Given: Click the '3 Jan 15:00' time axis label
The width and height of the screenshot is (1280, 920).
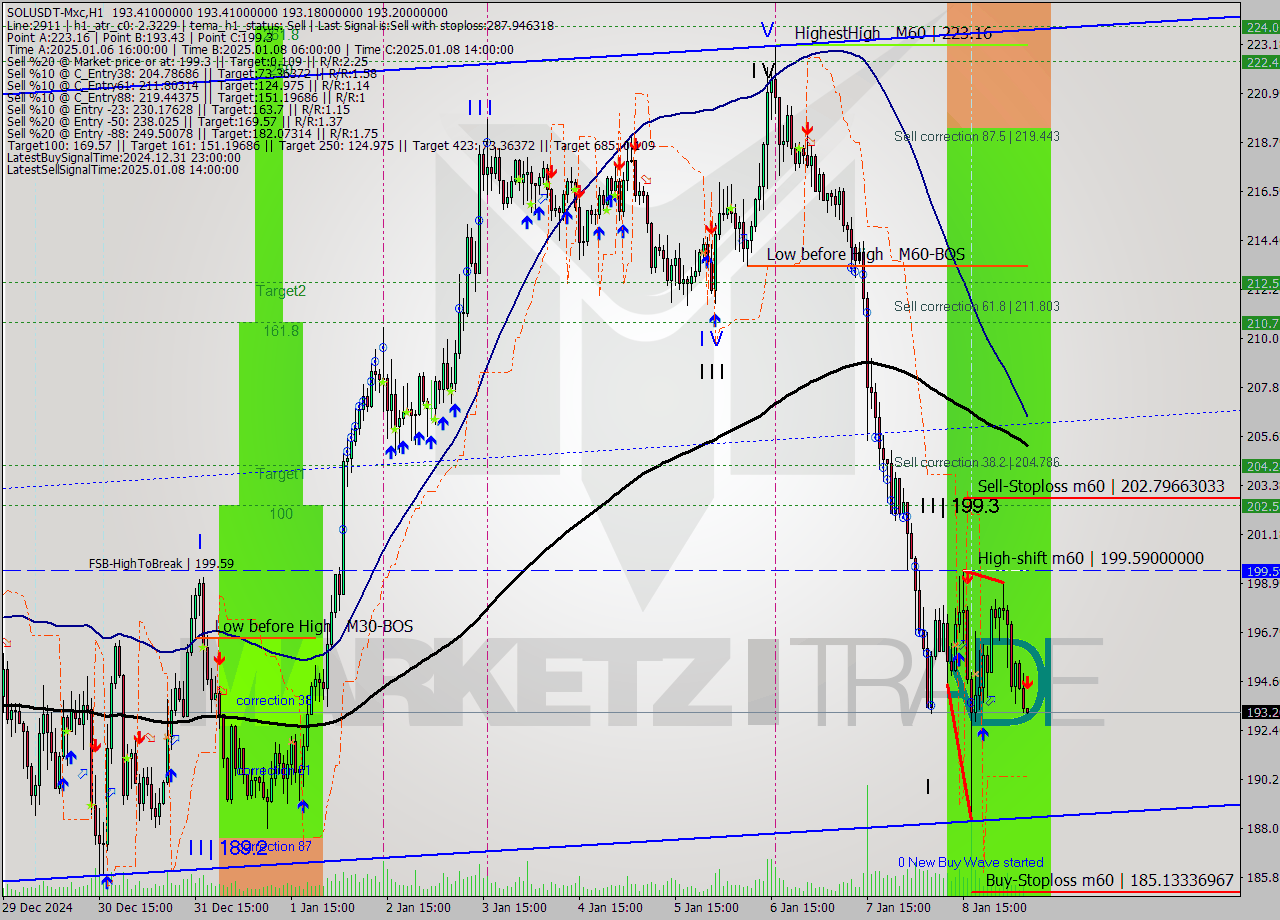Looking at the screenshot, I should click(515, 908).
